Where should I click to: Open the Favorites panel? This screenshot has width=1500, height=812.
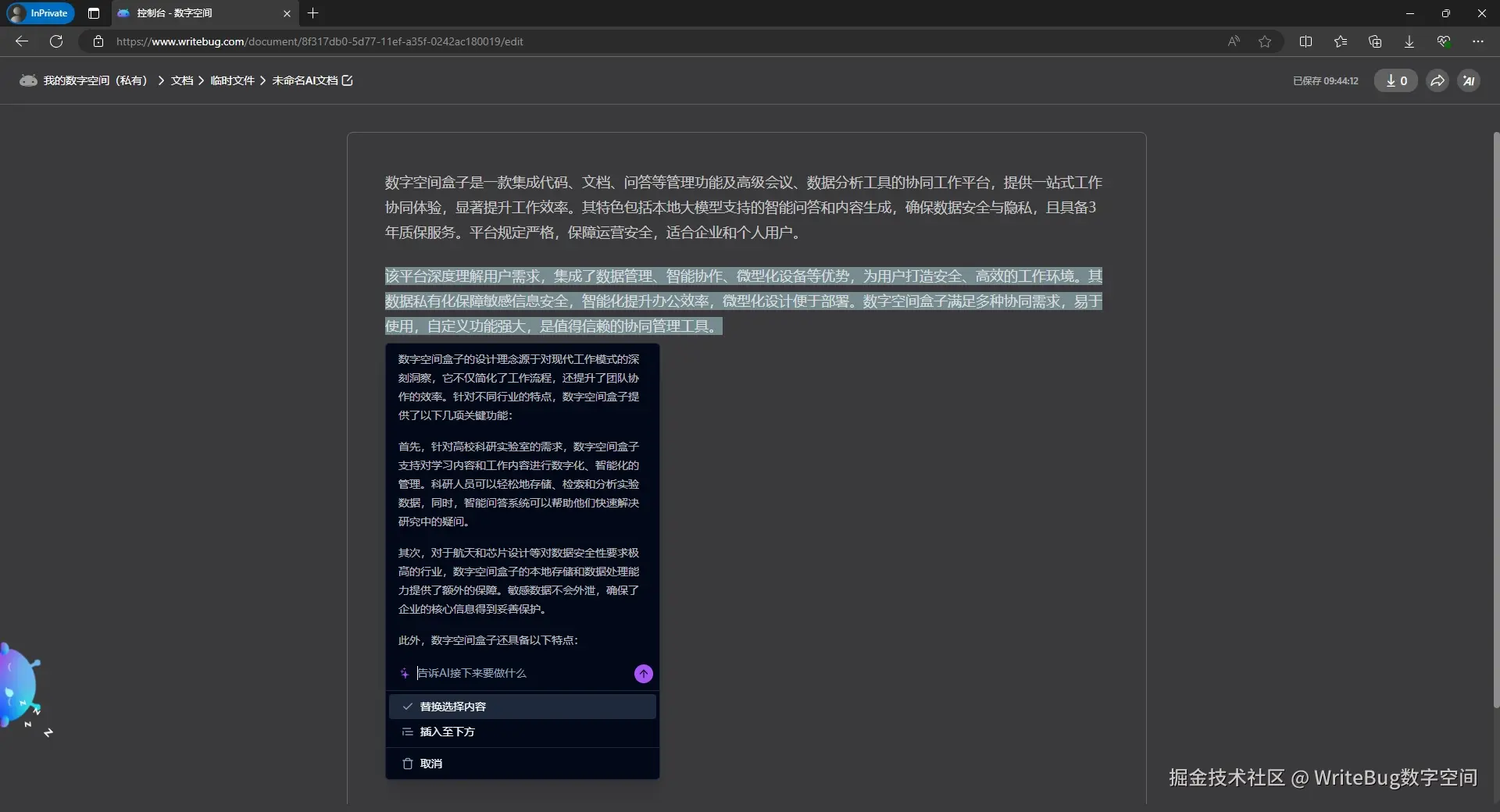click(x=1341, y=41)
